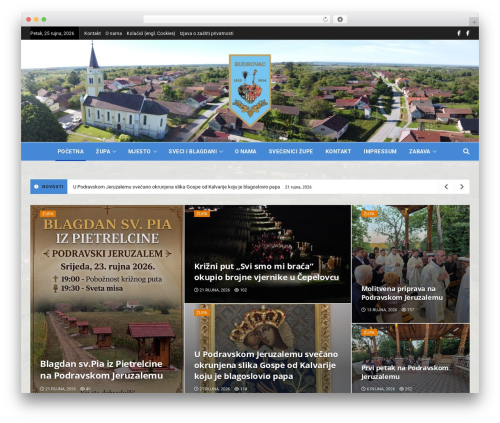Click the Budrovac crest logo

point(250,90)
